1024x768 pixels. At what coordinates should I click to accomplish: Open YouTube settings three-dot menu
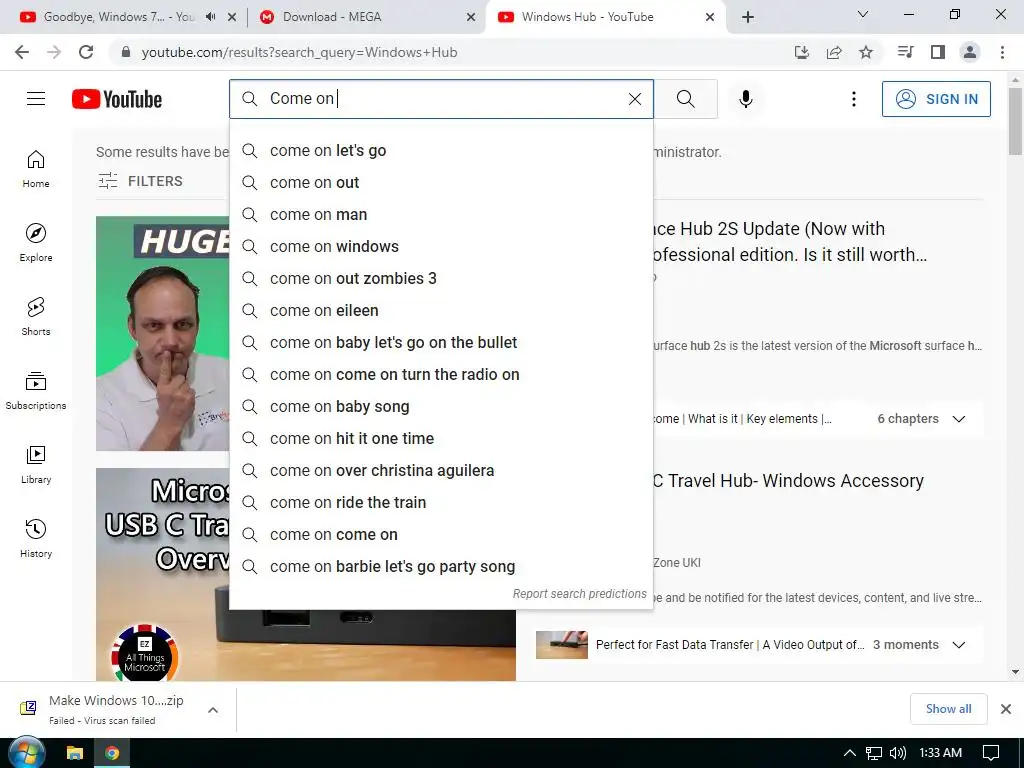click(x=854, y=99)
